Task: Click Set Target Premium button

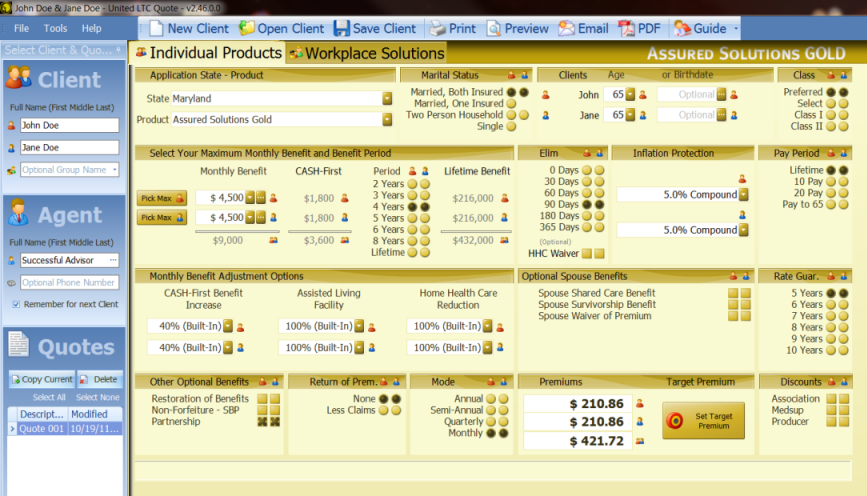Action: 703,421
